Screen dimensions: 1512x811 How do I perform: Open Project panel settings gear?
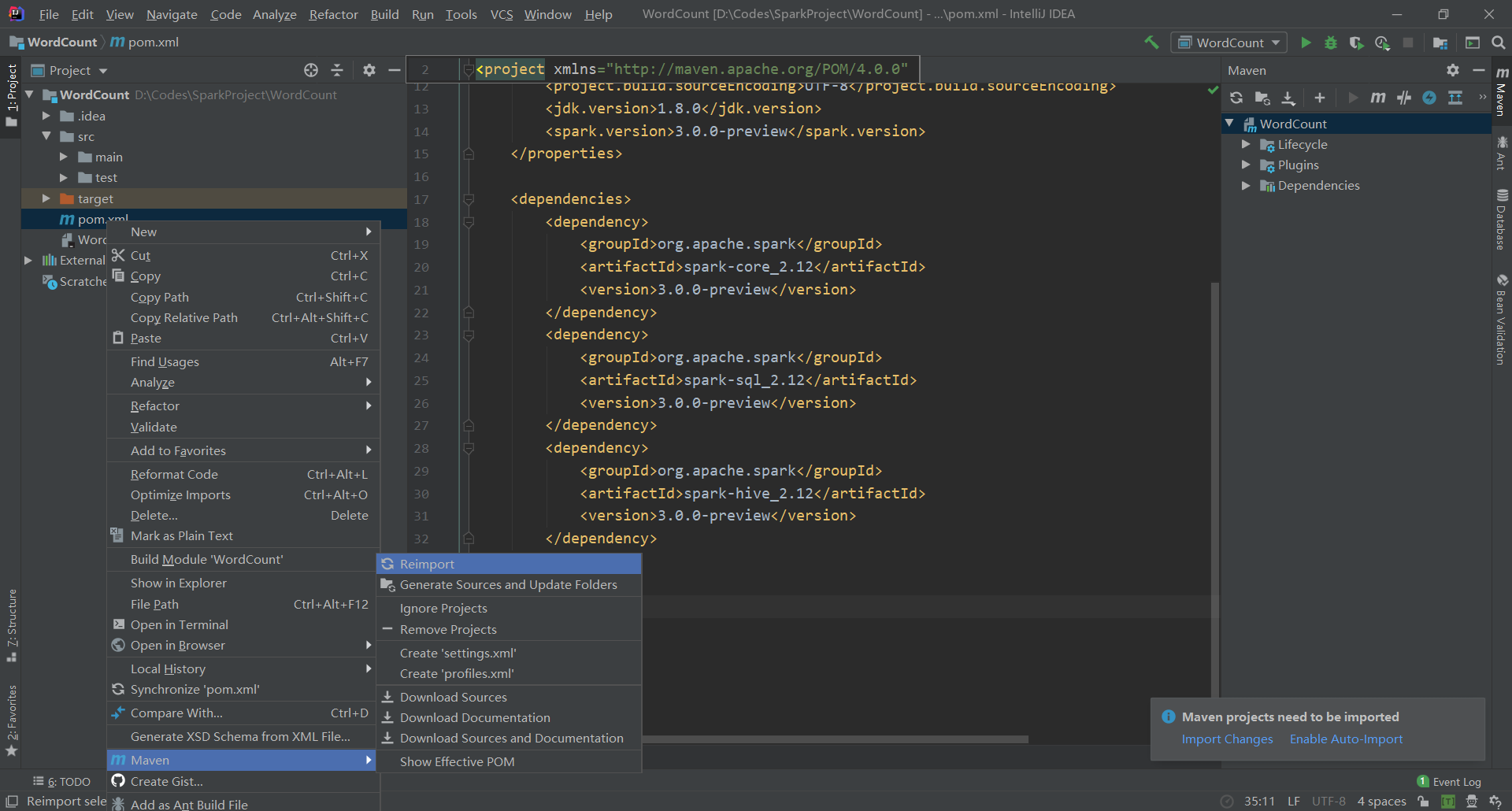click(x=369, y=70)
